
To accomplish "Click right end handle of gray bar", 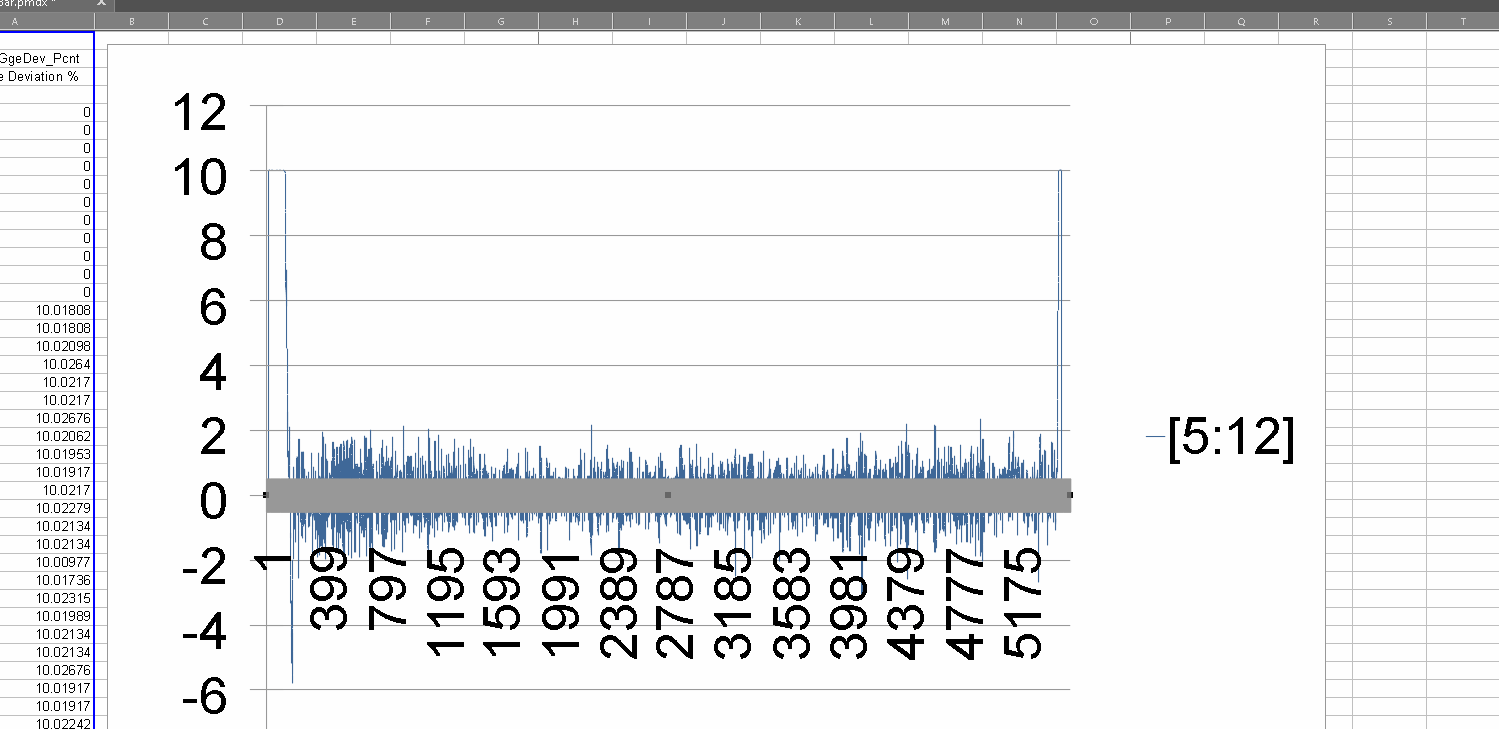I will tap(1070, 495).
